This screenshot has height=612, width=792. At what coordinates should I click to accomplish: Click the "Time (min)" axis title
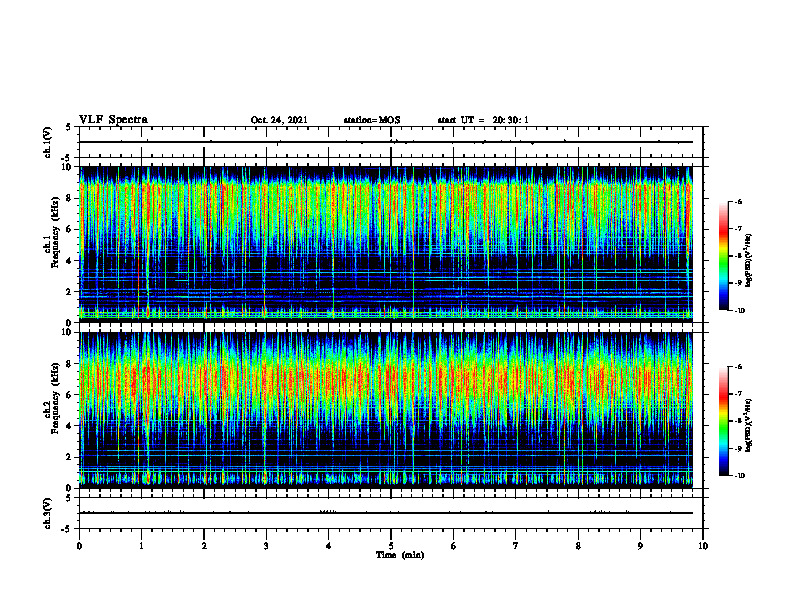click(x=400, y=555)
